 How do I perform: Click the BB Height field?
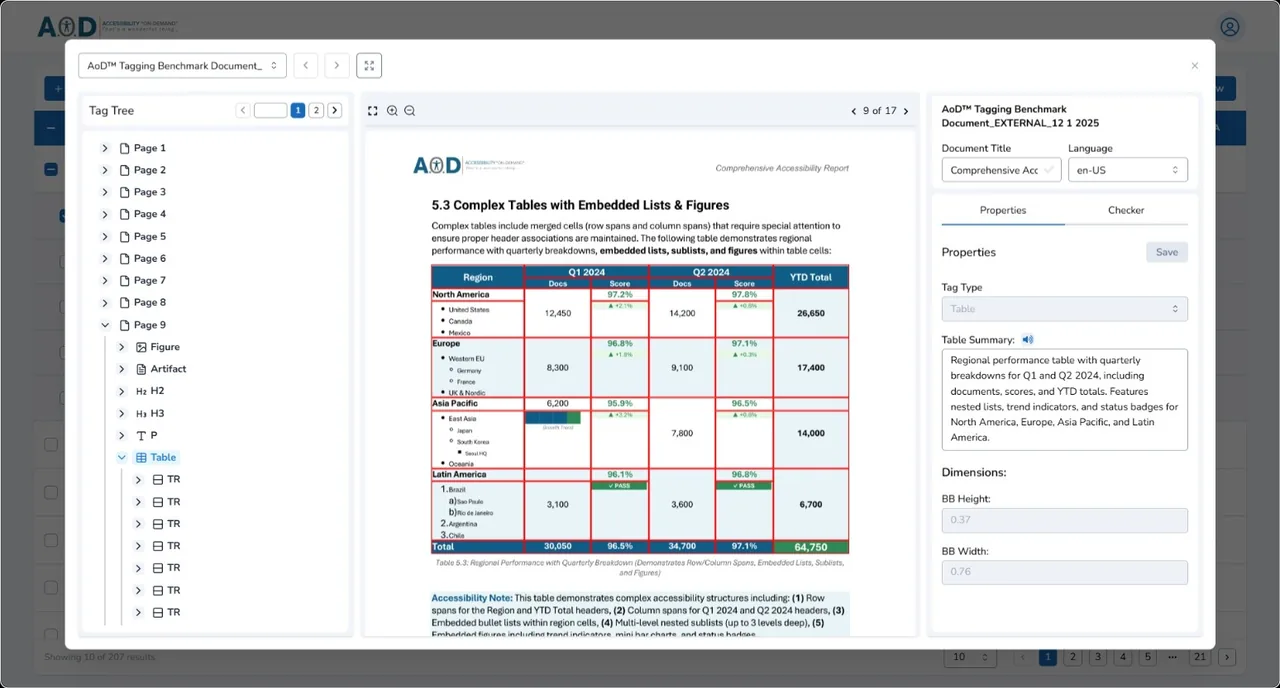click(1064, 520)
